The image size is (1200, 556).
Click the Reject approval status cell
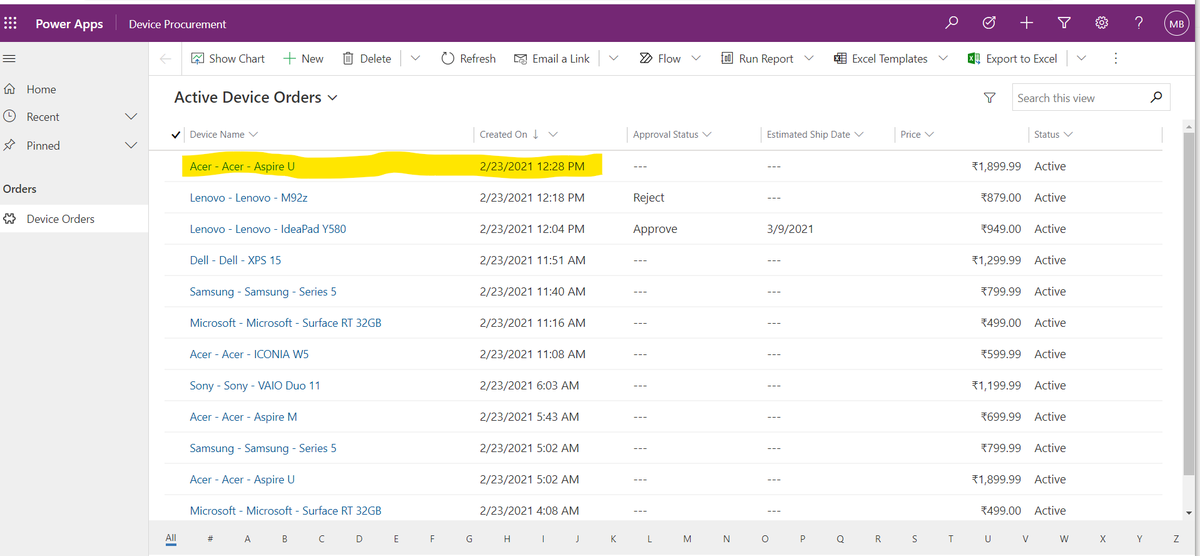(x=649, y=198)
